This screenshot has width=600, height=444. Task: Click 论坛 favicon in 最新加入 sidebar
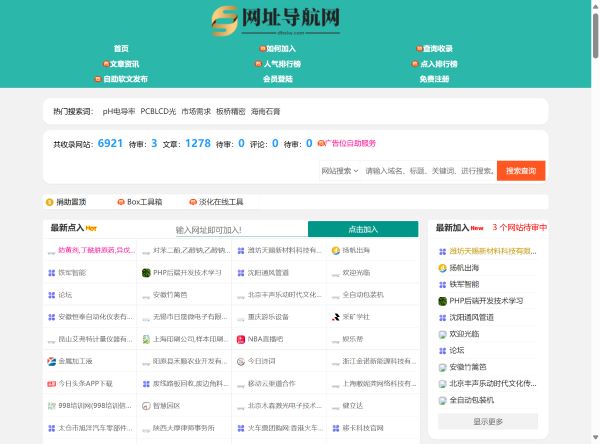[x=442, y=351]
